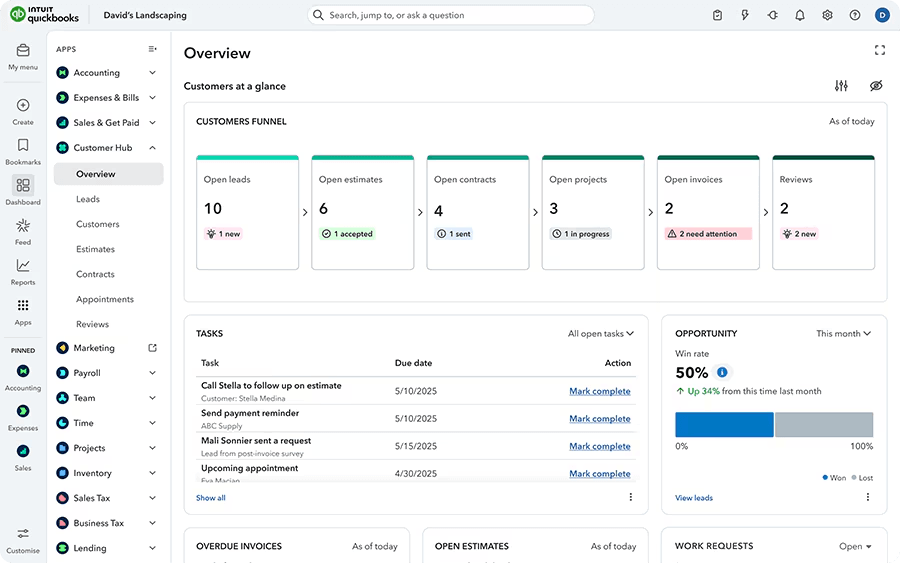Click the notifications bell icon
This screenshot has width=900, height=563.
click(x=800, y=15)
